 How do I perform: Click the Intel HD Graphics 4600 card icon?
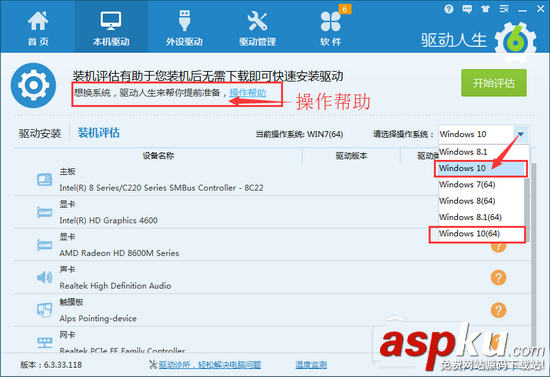coord(45,212)
